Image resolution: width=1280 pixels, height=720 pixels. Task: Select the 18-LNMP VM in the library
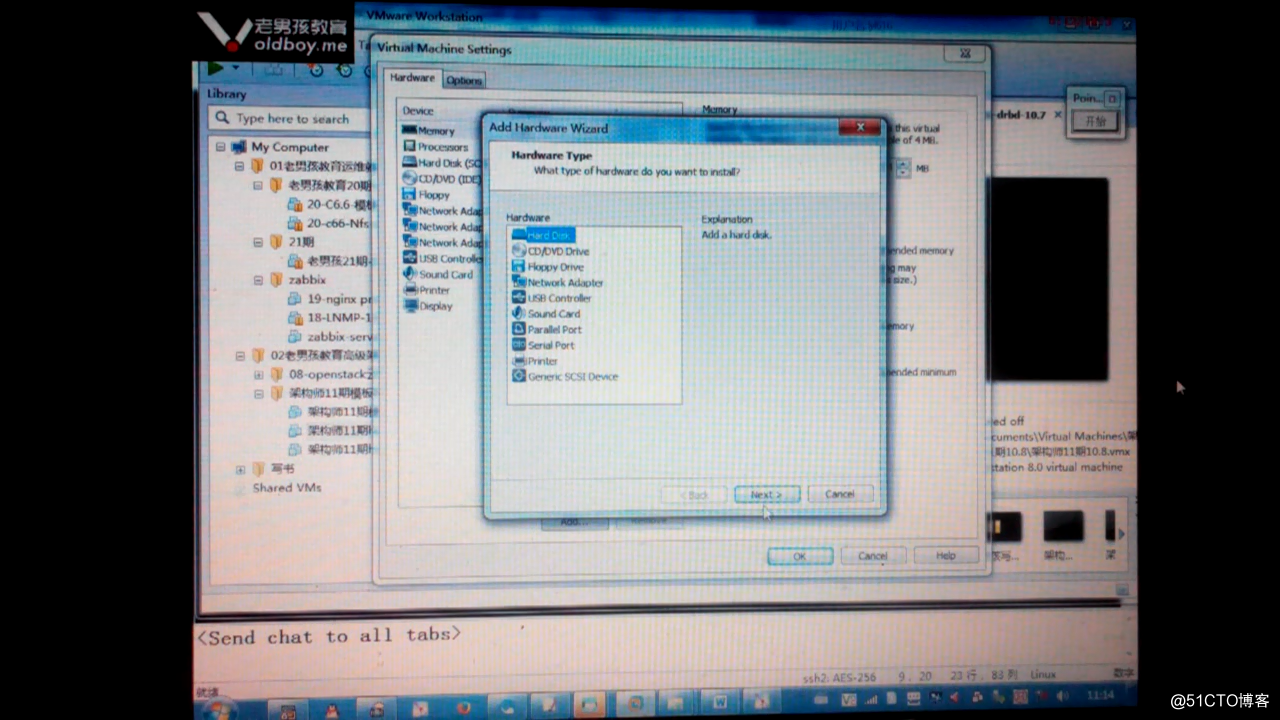[x=331, y=318]
